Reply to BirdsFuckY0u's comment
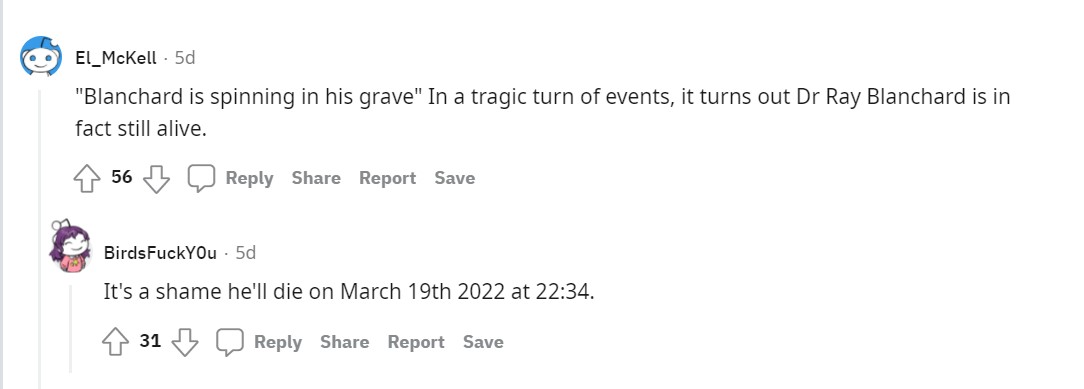 [x=278, y=342]
